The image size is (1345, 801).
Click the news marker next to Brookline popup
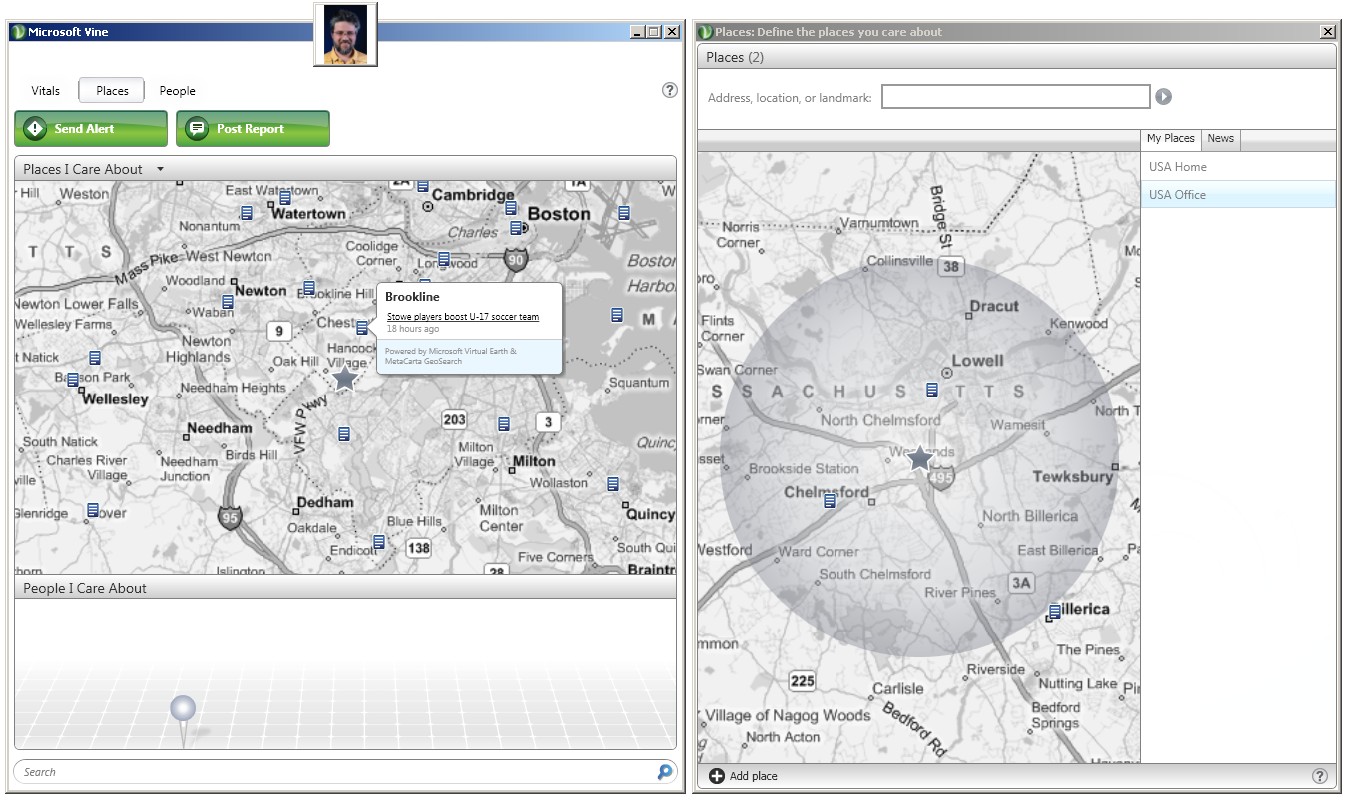(362, 328)
